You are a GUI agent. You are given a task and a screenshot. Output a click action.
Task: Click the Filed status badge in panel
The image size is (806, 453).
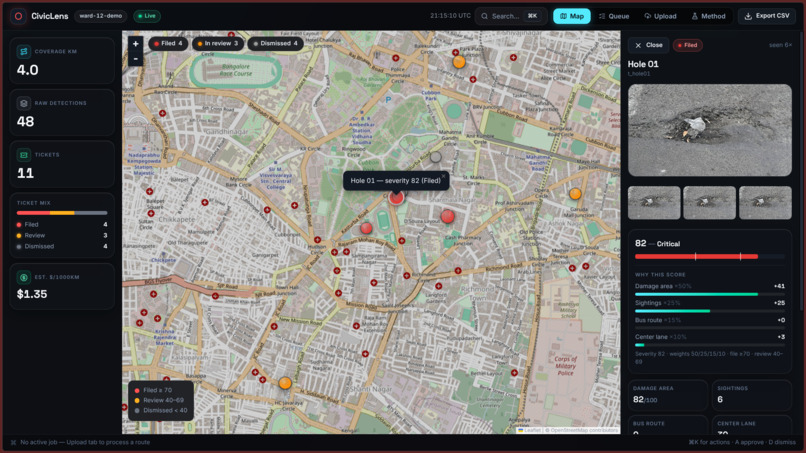pyautogui.click(x=687, y=45)
